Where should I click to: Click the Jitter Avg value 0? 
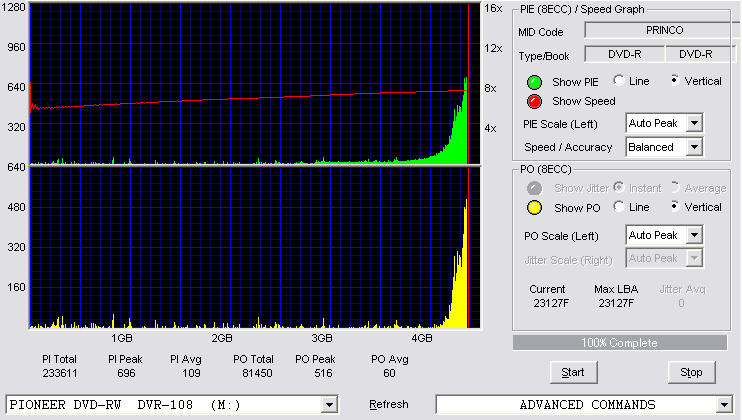681,303
